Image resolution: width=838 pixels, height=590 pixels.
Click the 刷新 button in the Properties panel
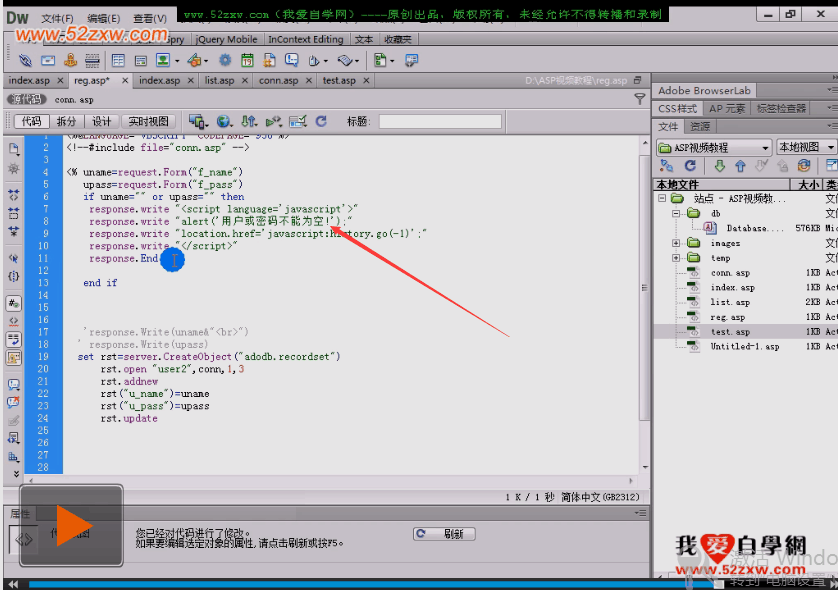click(x=443, y=534)
